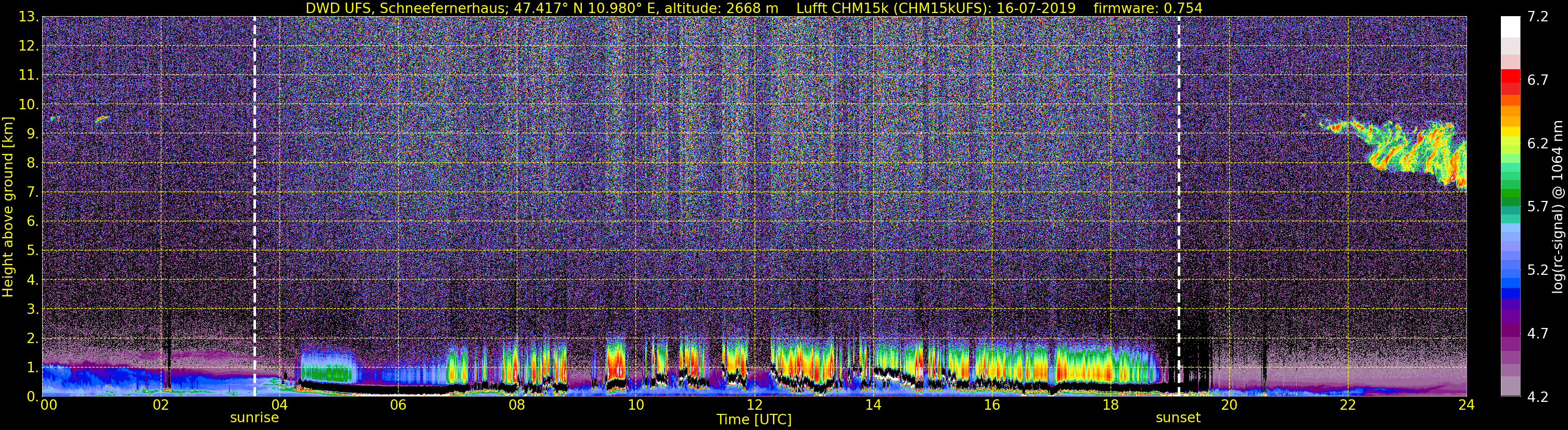The height and width of the screenshot is (430, 1568).
Task: Click the white top segment of the colorbar
Action: (x=1510, y=27)
